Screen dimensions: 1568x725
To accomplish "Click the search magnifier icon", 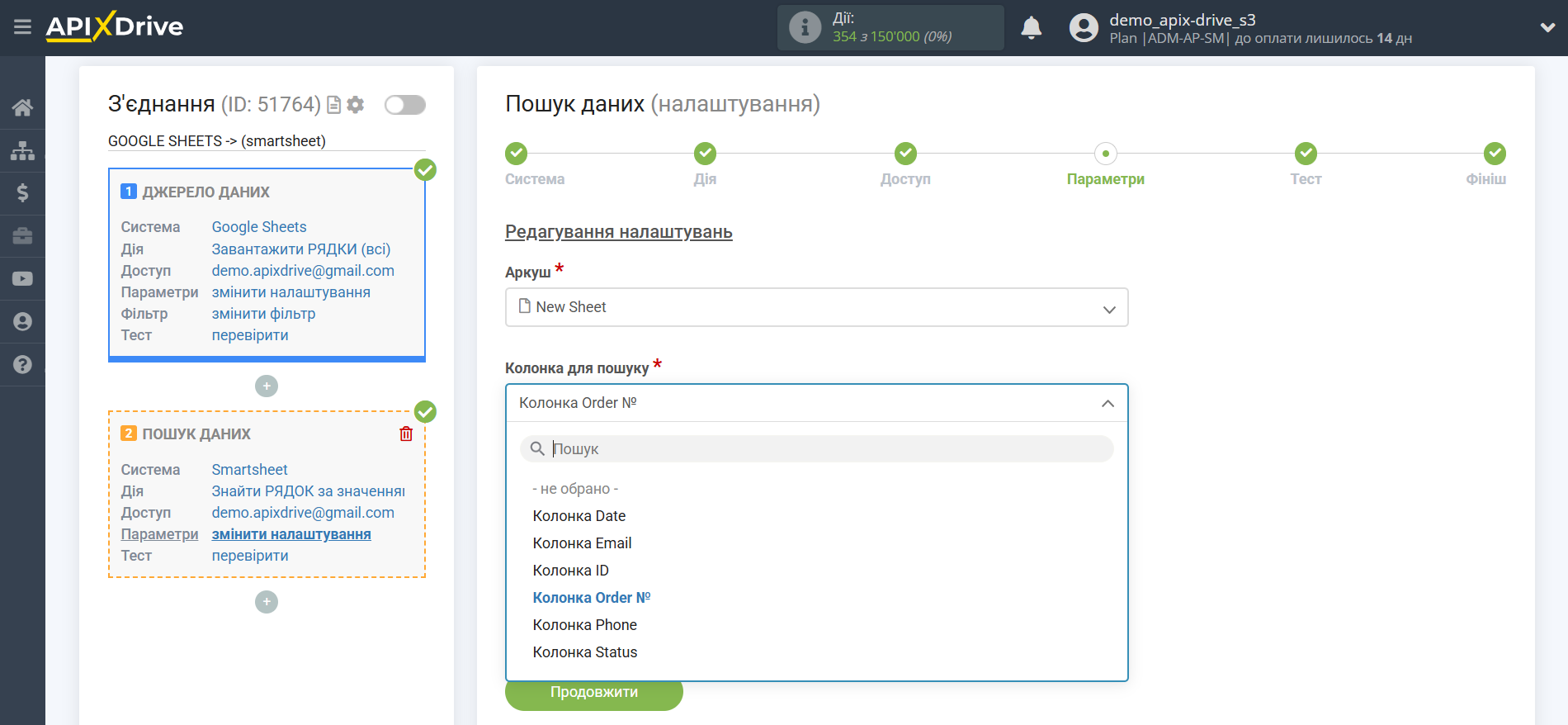I will point(537,448).
